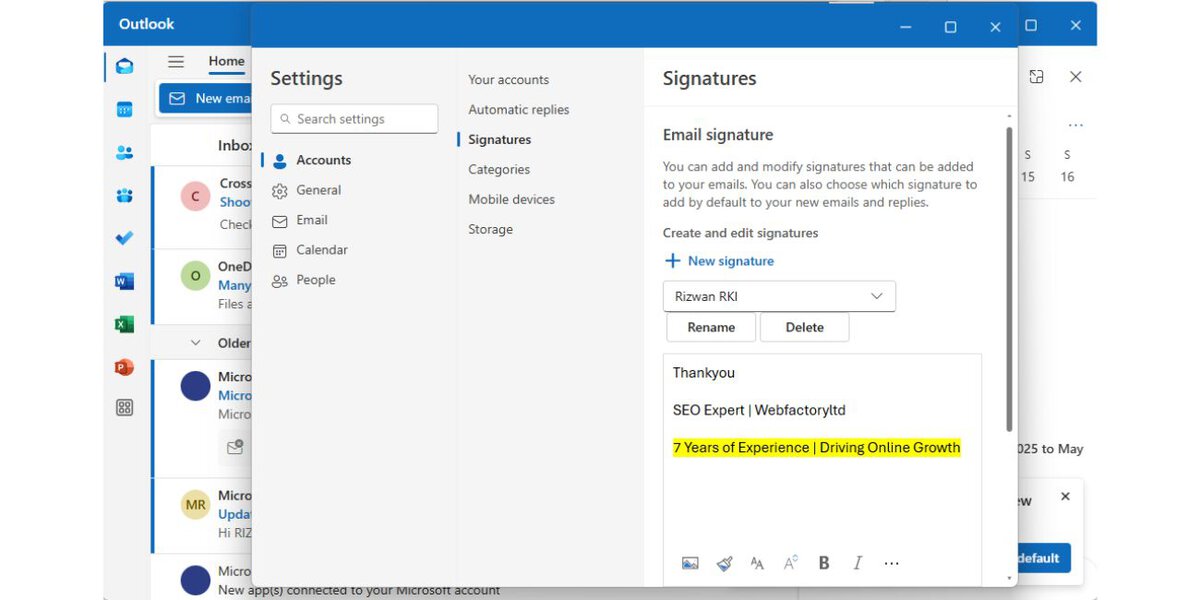1200x600 pixels.
Task: Open the message from sender MR
Action: click(202, 515)
